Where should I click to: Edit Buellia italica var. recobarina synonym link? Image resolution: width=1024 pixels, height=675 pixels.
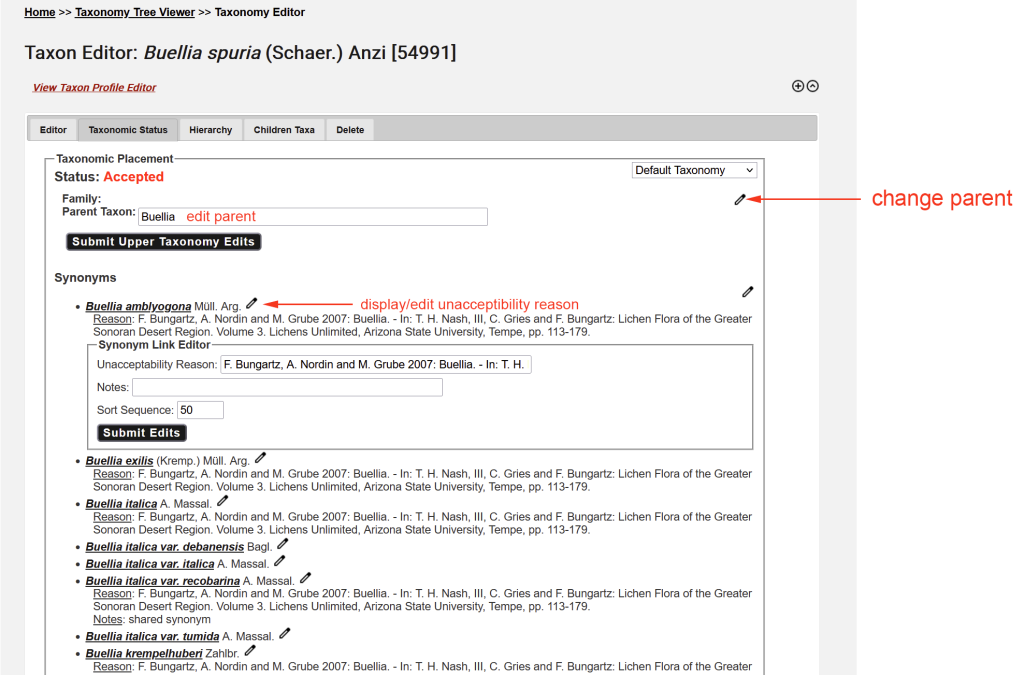306,577
